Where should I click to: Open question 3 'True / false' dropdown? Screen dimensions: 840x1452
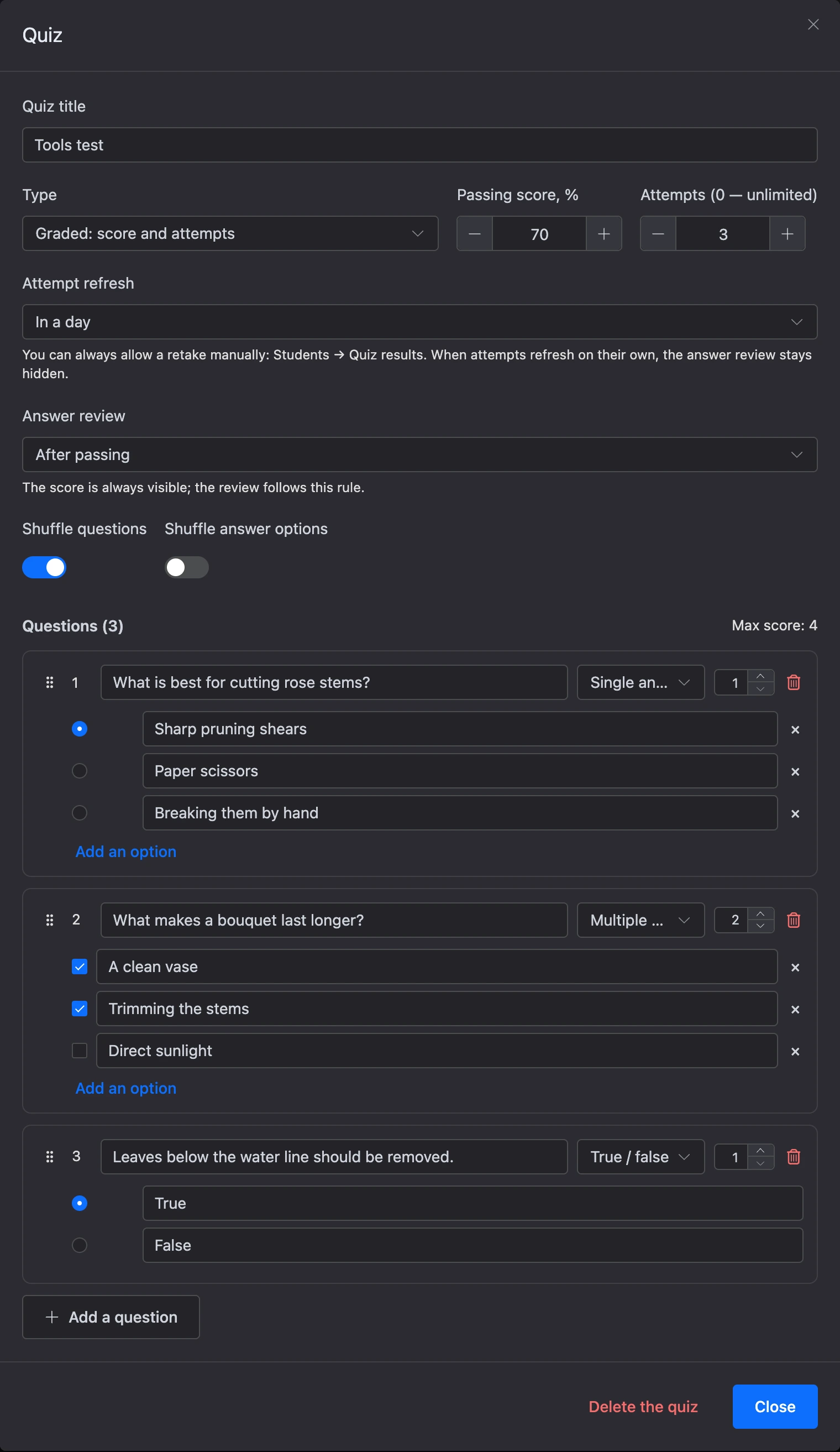[641, 1156]
